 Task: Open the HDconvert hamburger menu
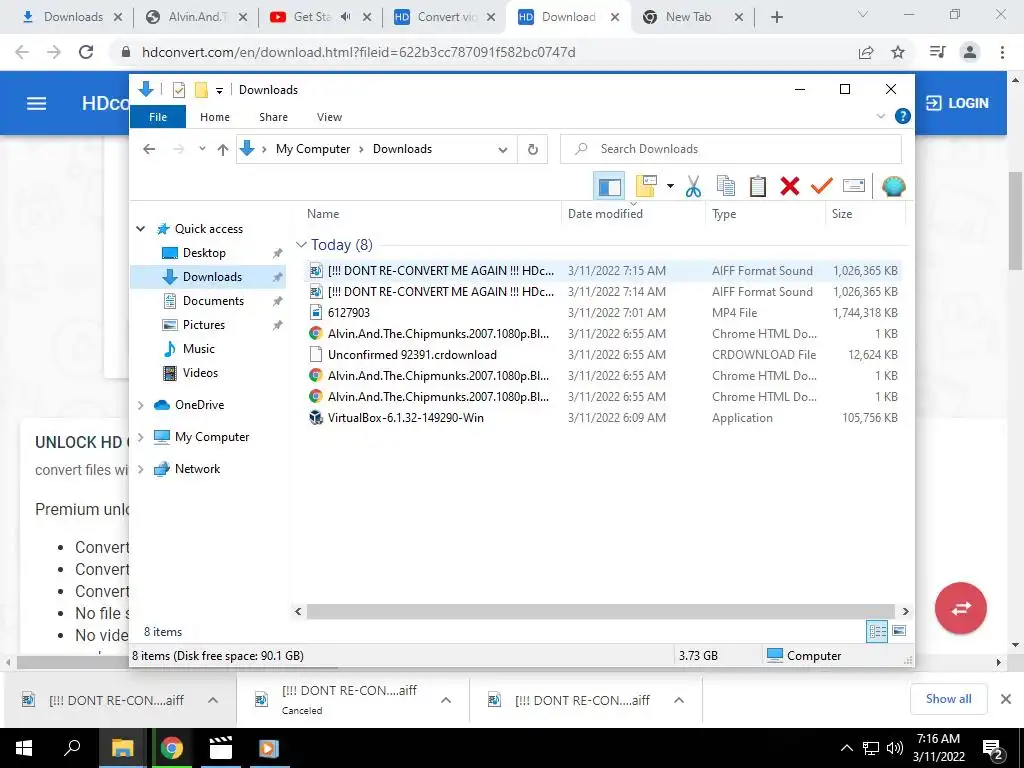(37, 103)
